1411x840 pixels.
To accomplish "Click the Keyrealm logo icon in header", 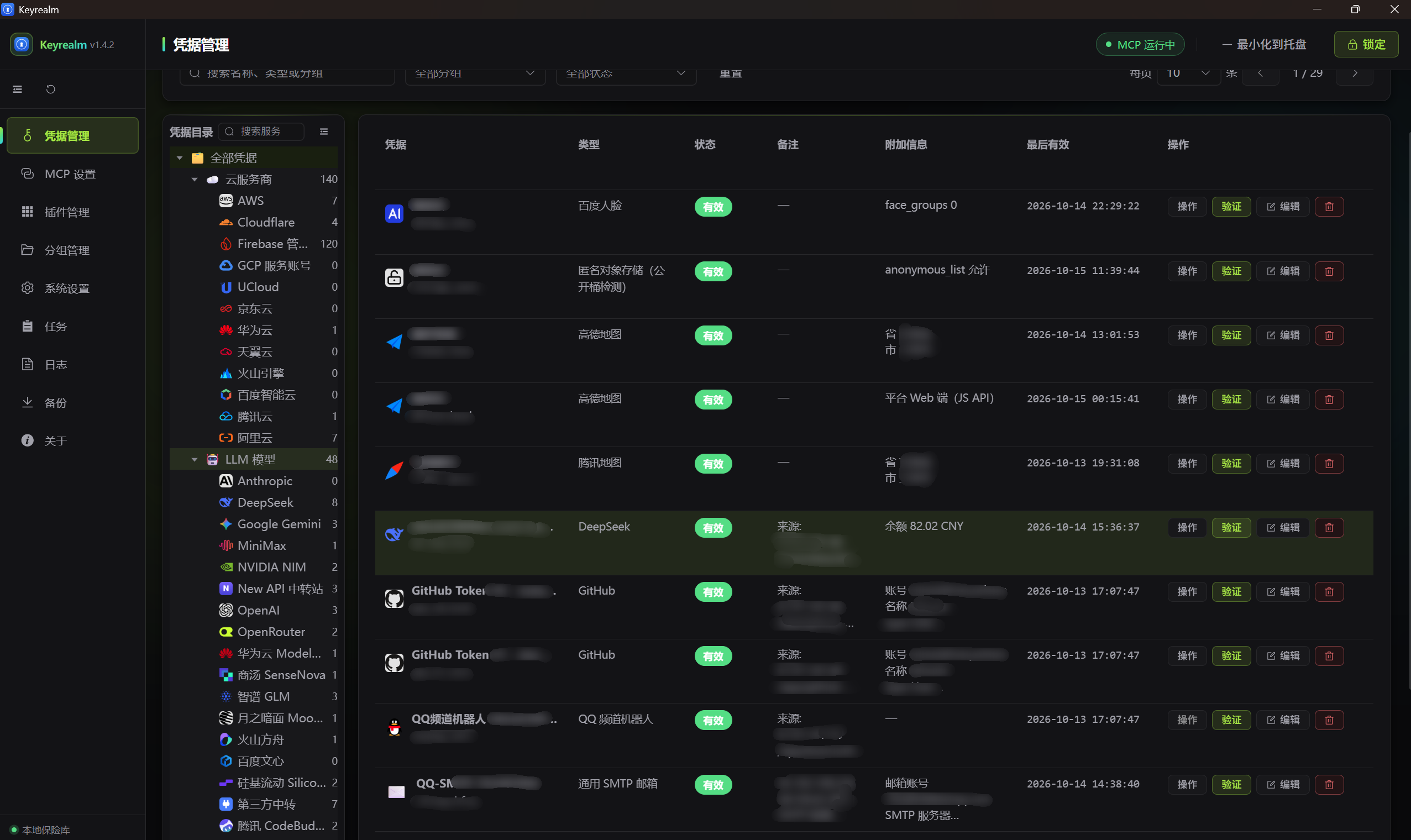I will coord(22,44).
